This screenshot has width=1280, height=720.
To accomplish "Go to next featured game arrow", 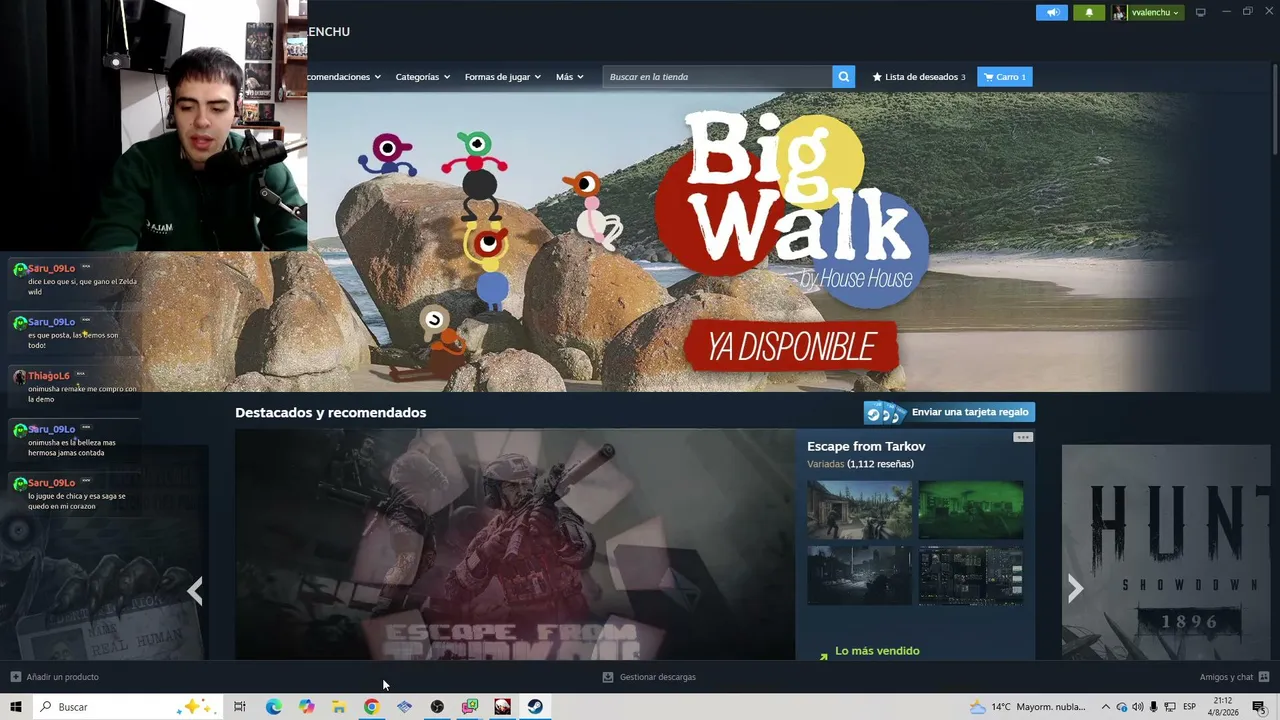I will (1075, 589).
